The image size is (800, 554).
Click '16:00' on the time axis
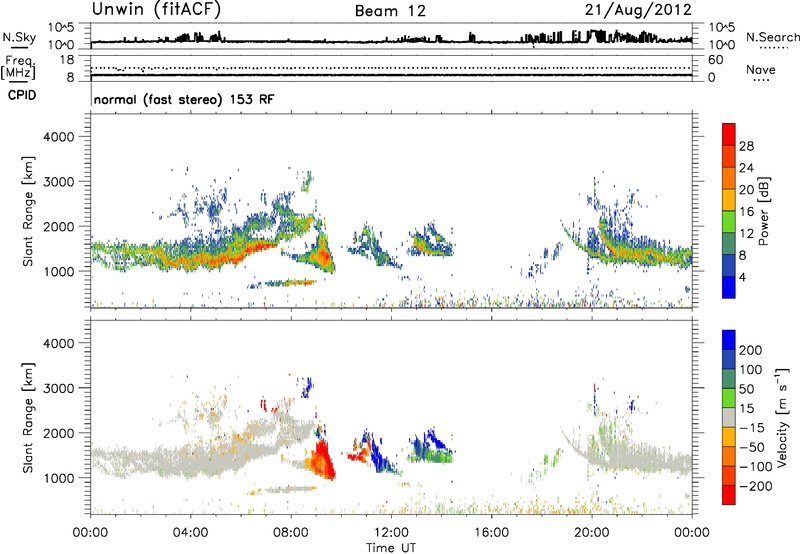pos(491,533)
